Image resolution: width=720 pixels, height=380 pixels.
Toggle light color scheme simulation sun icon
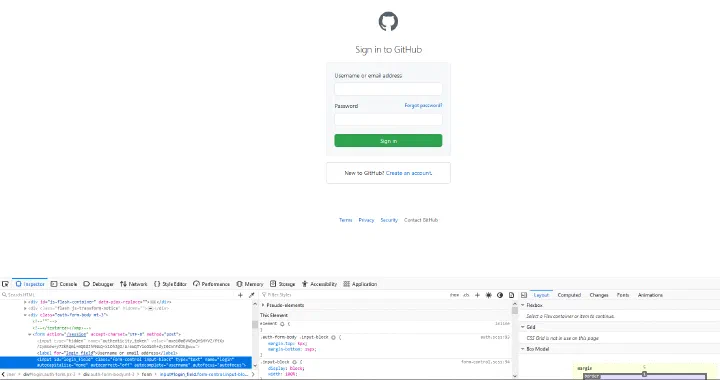pos(489,295)
